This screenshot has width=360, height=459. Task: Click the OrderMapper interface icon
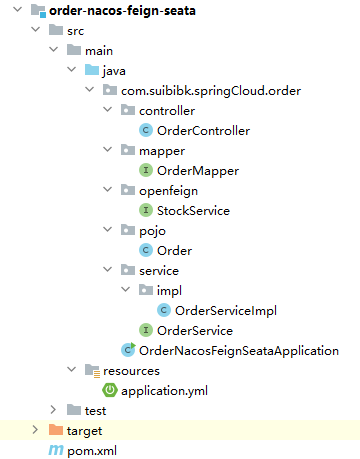point(146,170)
